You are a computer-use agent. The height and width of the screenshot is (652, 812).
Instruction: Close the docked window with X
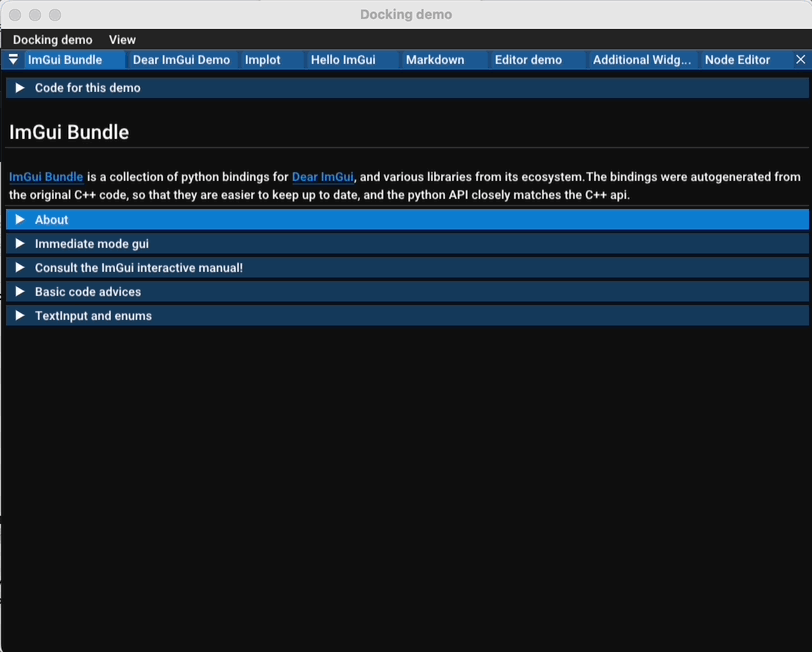(800, 60)
